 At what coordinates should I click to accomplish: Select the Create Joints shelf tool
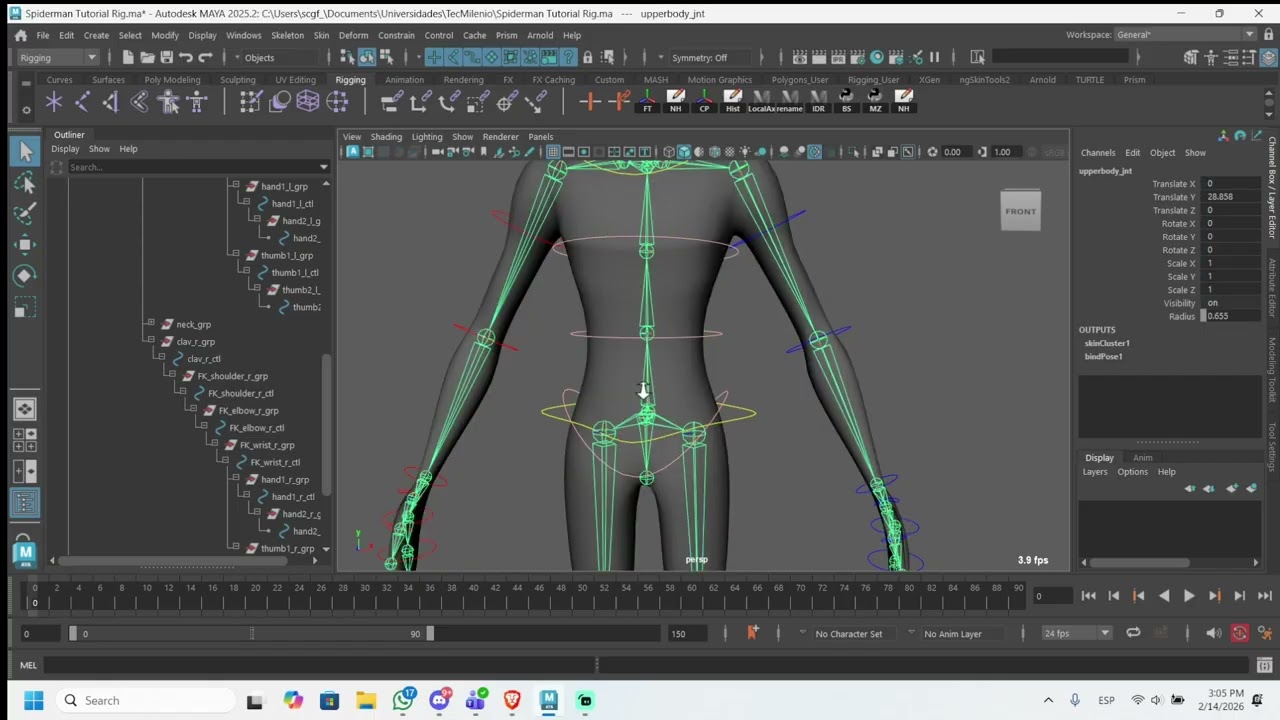click(82, 101)
